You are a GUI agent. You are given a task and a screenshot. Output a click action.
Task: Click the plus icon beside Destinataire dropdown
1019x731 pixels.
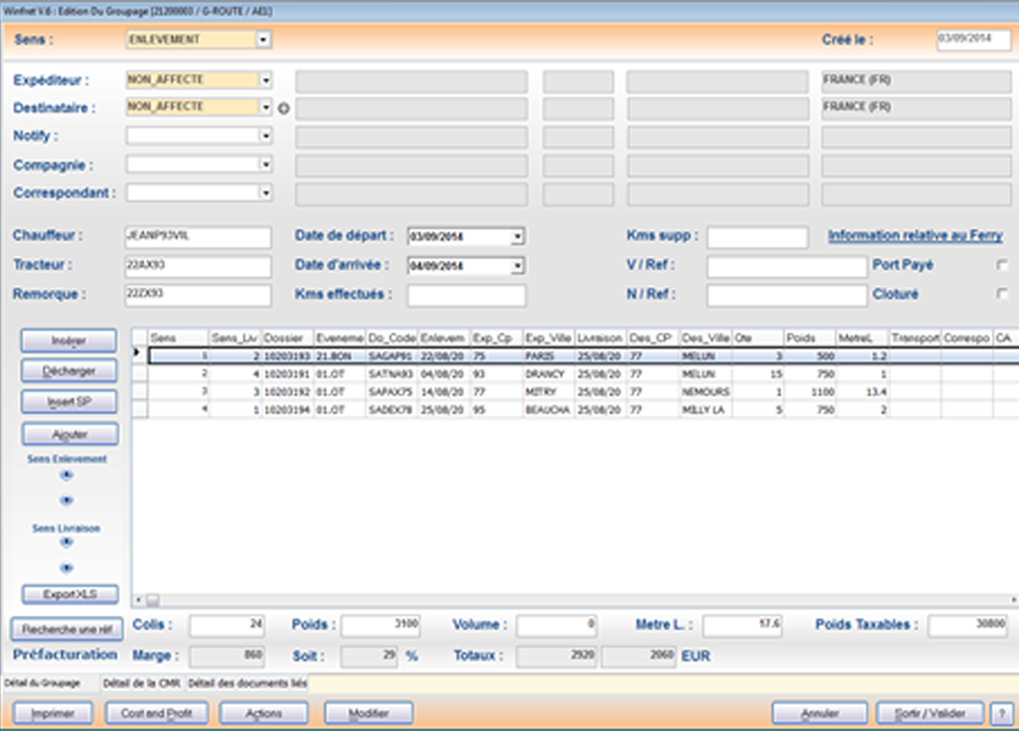[x=283, y=108]
